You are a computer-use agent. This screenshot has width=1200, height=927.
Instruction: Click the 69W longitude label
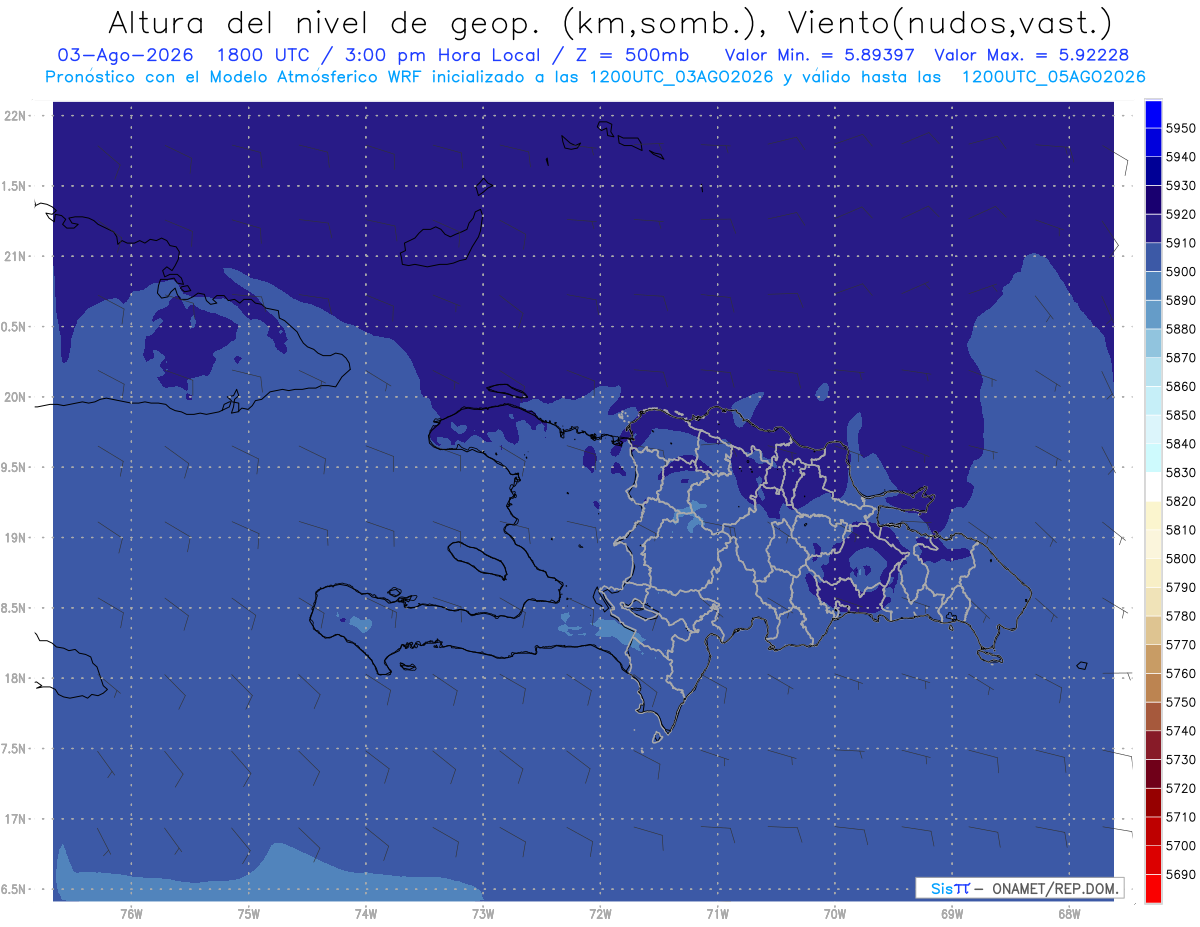[952, 914]
